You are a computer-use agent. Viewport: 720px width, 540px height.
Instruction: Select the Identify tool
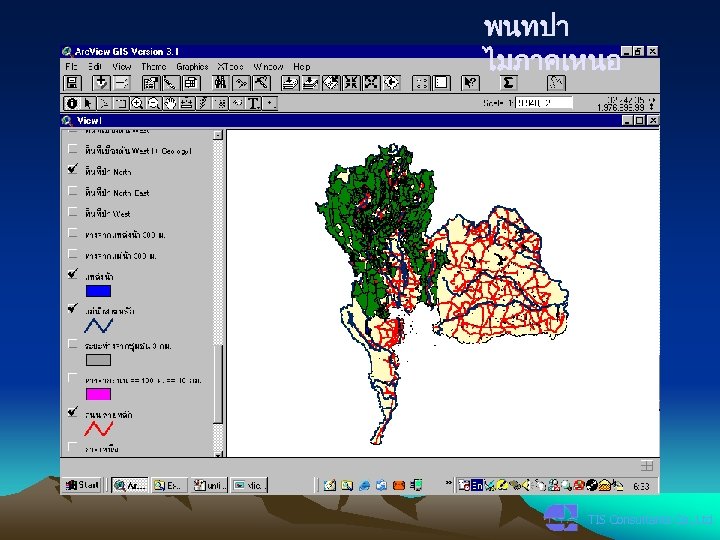pos(72,104)
